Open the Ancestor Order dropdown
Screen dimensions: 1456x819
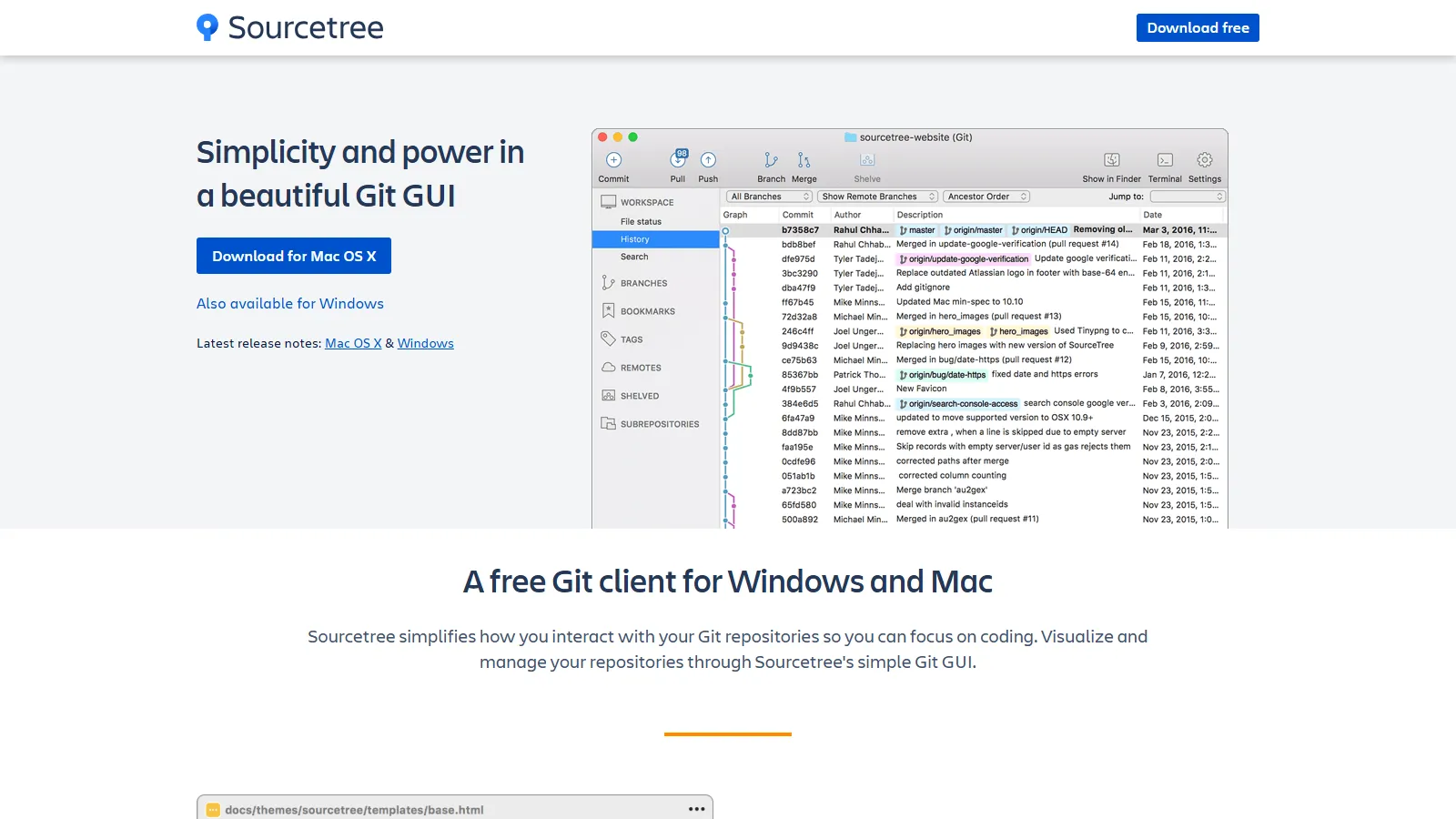coord(986,196)
